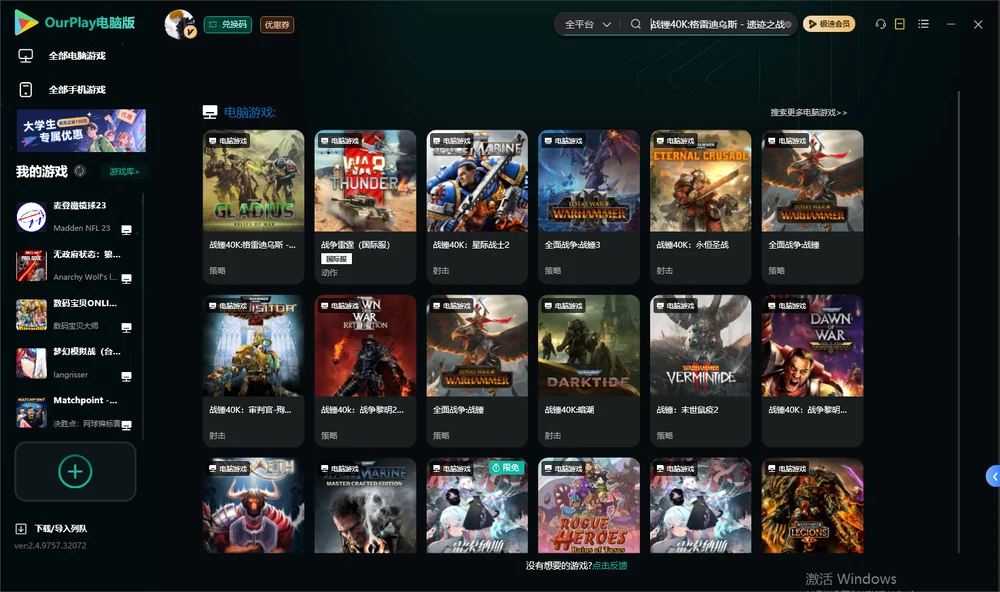This screenshot has width=1000, height=592.
Task: Expand the blue side panel arrow at right edge
Action: tap(993, 477)
